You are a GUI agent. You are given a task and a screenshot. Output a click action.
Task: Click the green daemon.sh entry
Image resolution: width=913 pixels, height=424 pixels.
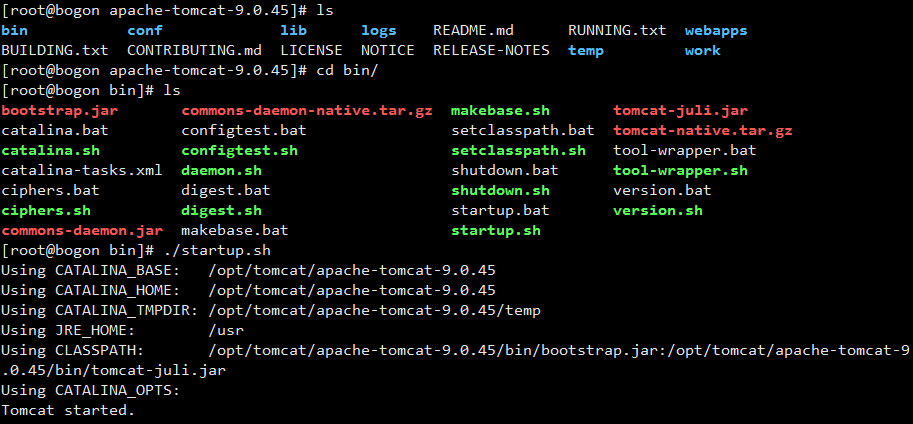point(221,171)
